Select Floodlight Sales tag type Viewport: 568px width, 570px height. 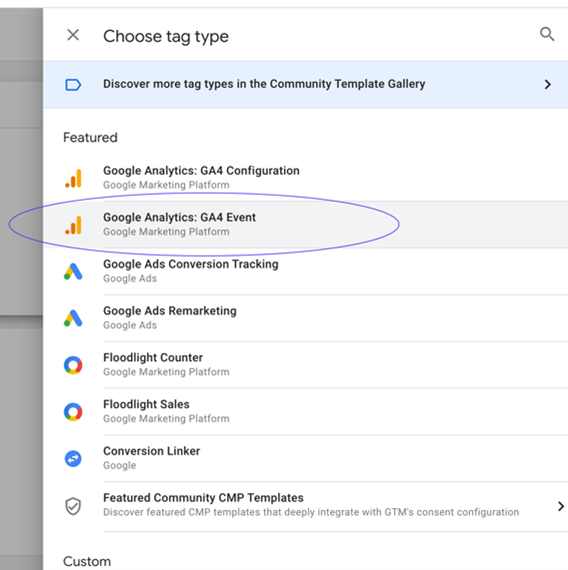305,412
